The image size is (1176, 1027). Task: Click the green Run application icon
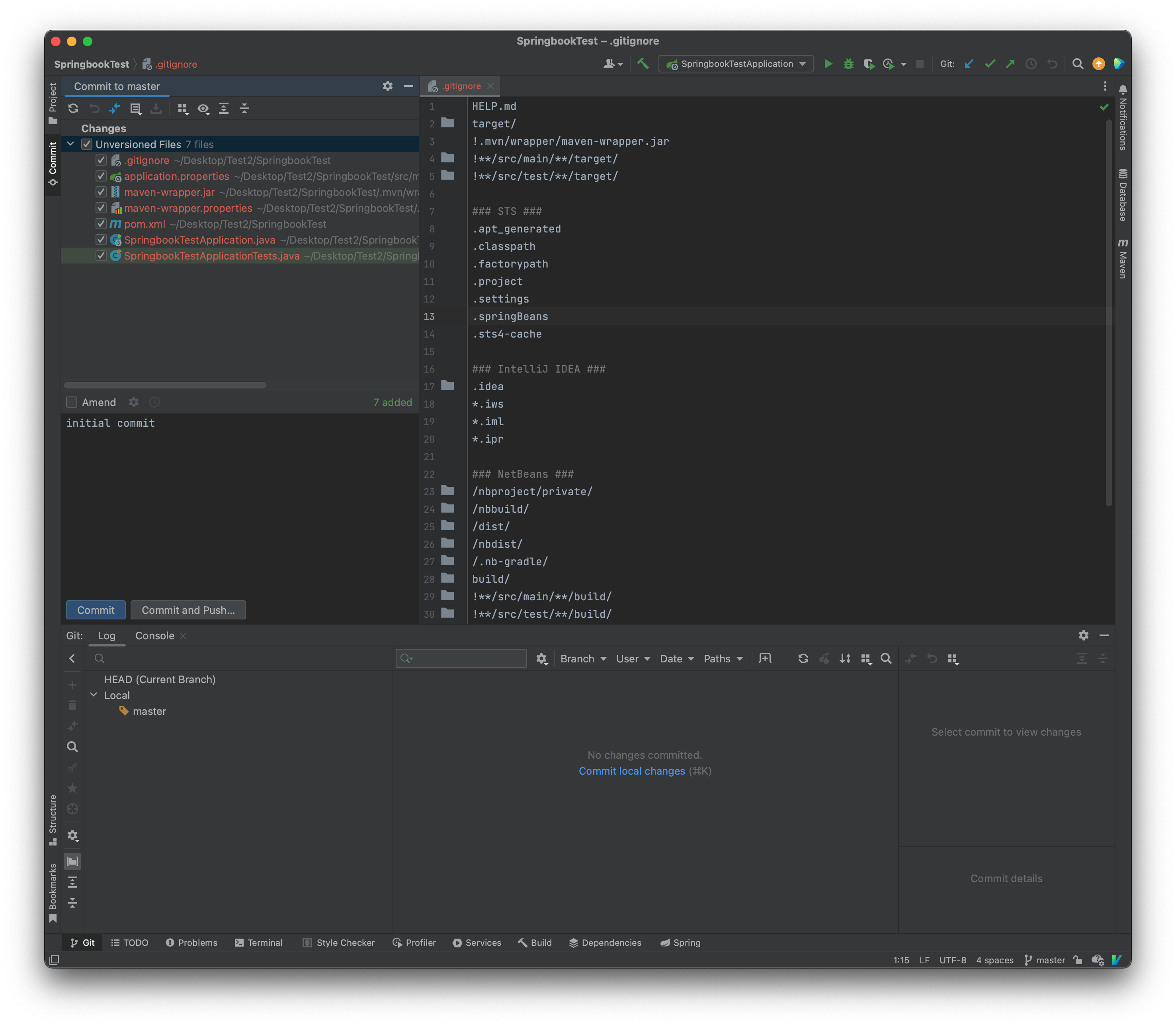coord(828,64)
